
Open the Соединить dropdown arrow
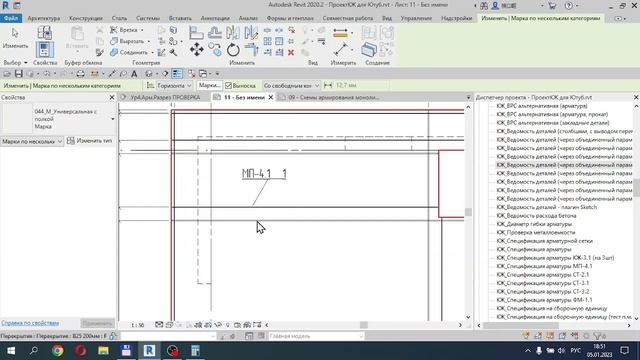(152, 52)
